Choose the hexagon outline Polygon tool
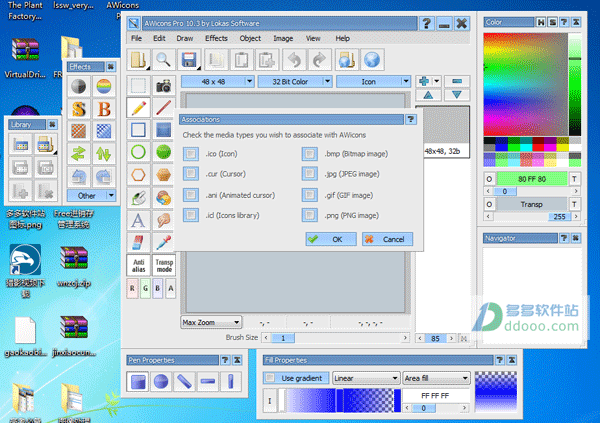The image size is (600, 423). (138, 175)
